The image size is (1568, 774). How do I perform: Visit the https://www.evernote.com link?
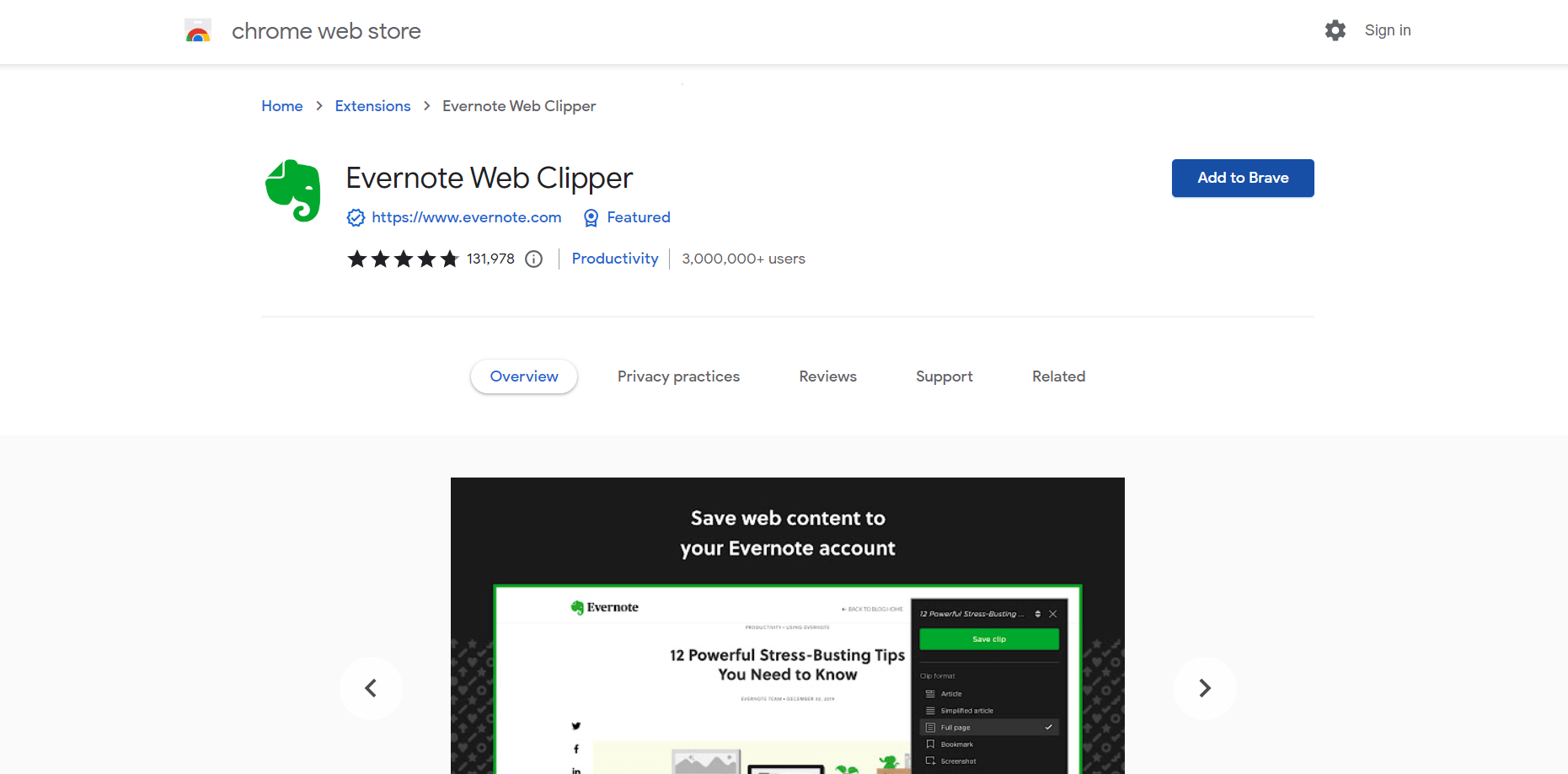(466, 217)
